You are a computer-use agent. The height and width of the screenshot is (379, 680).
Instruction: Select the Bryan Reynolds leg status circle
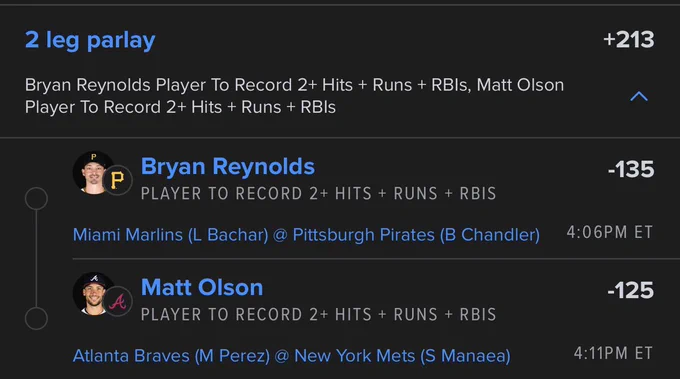[x=36, y=199]
